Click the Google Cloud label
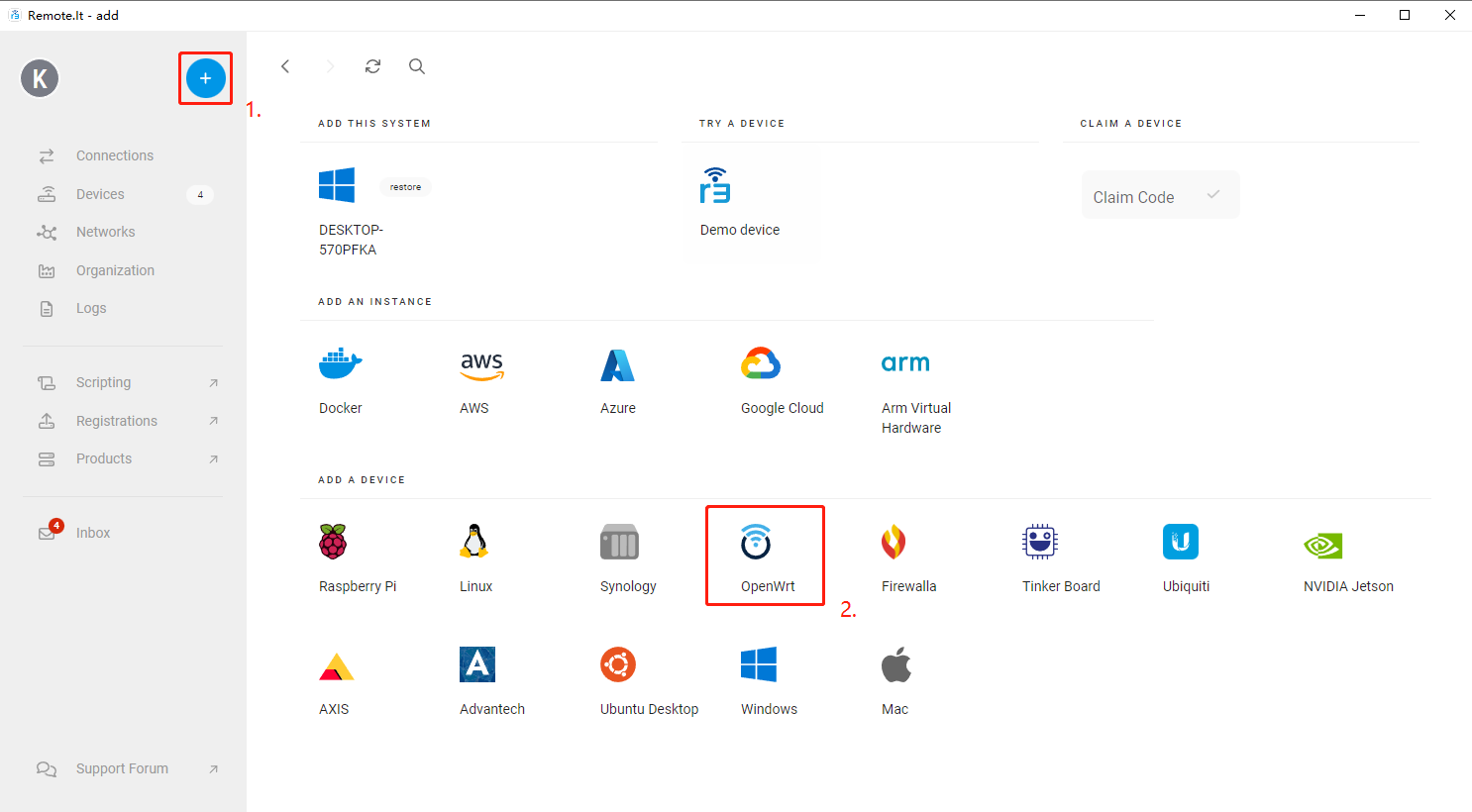Screen dimensions: 1472x812 click(783, 408)
